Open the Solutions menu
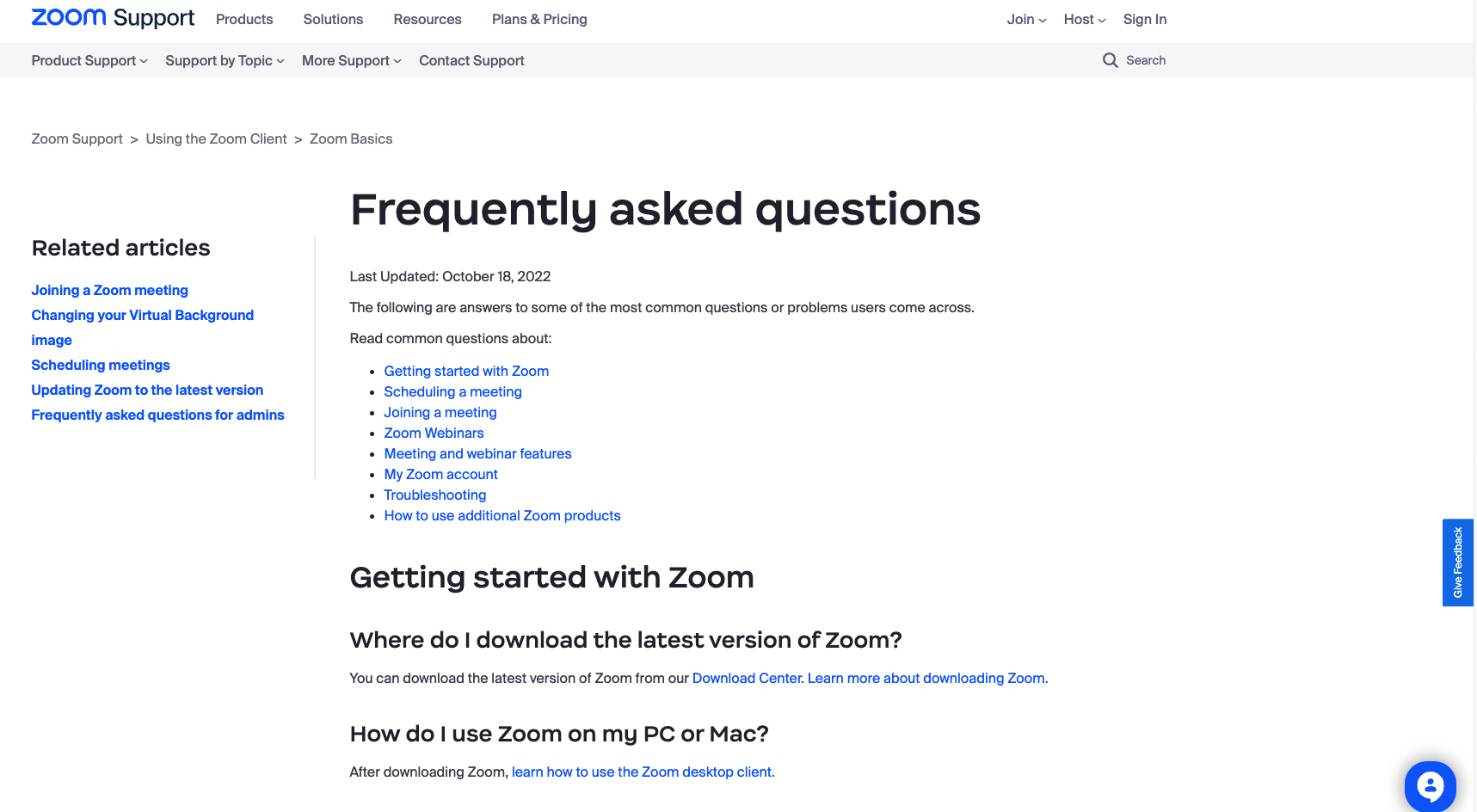The width and height of the screenshot is (1477, 812). (x=333, y=19)
